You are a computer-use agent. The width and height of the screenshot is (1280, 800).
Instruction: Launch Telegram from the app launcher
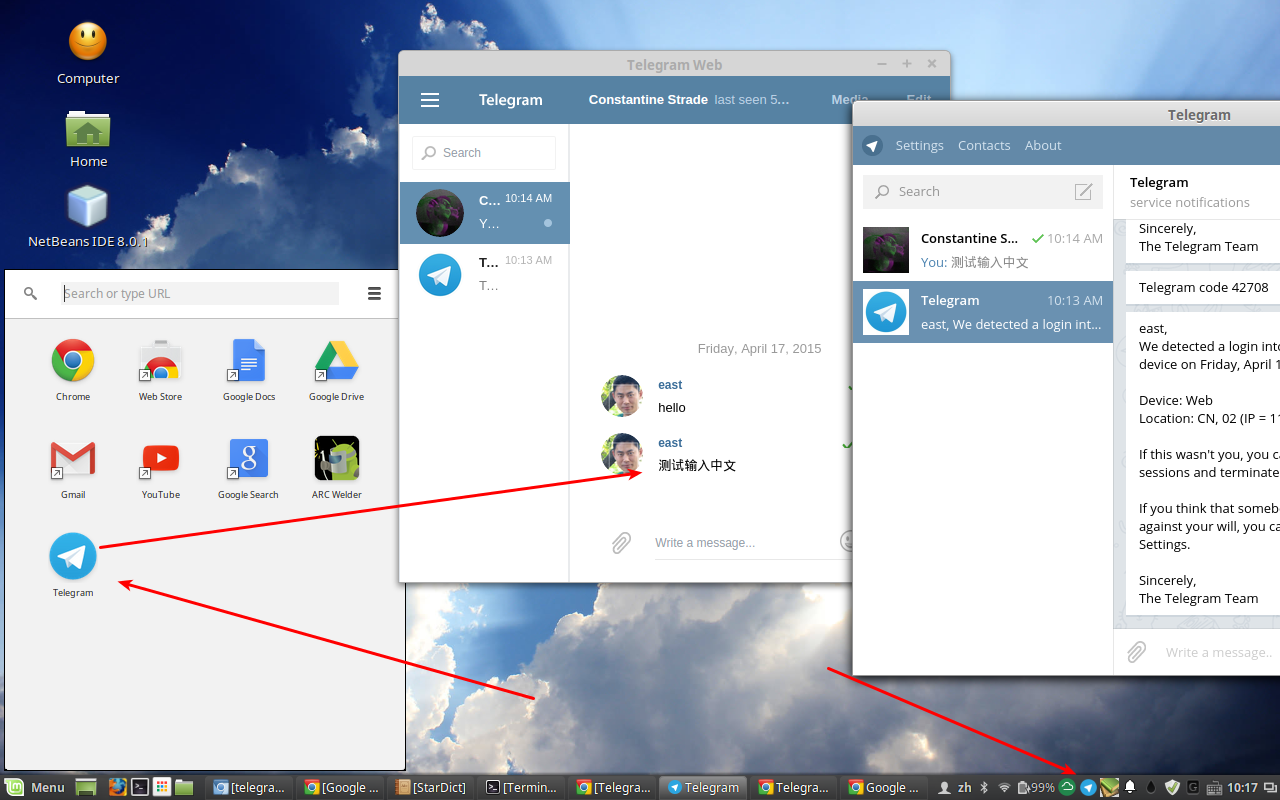73,557
